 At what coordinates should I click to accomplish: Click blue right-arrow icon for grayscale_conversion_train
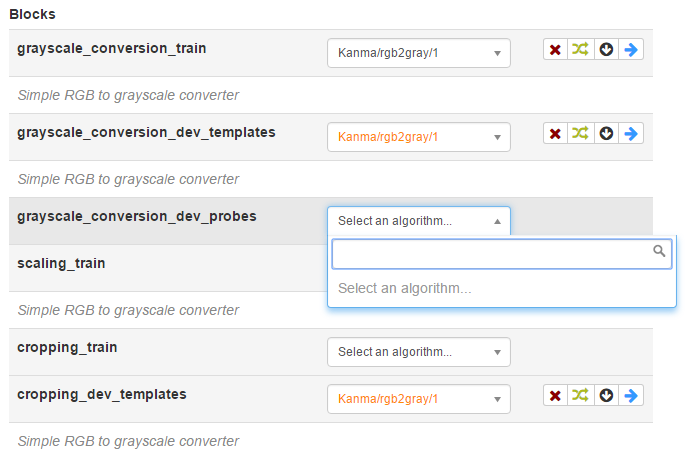pos(631,49)
